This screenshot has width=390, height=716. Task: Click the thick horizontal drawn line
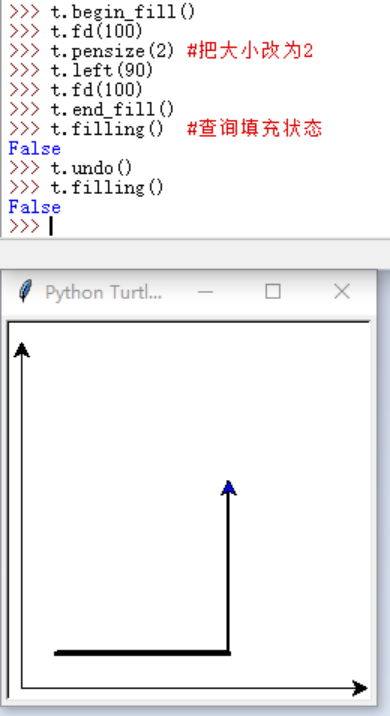point(142,653)
